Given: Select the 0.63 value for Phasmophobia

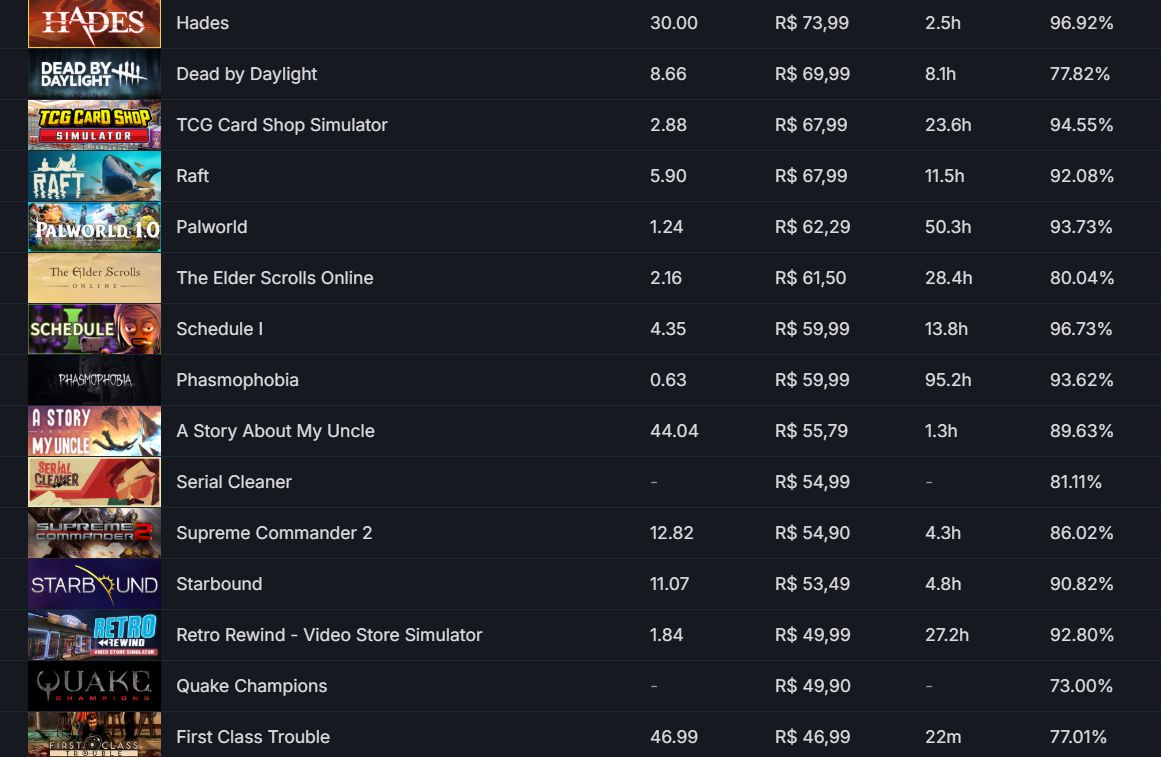Looking at the screenshot, I should tap(668, 380).
